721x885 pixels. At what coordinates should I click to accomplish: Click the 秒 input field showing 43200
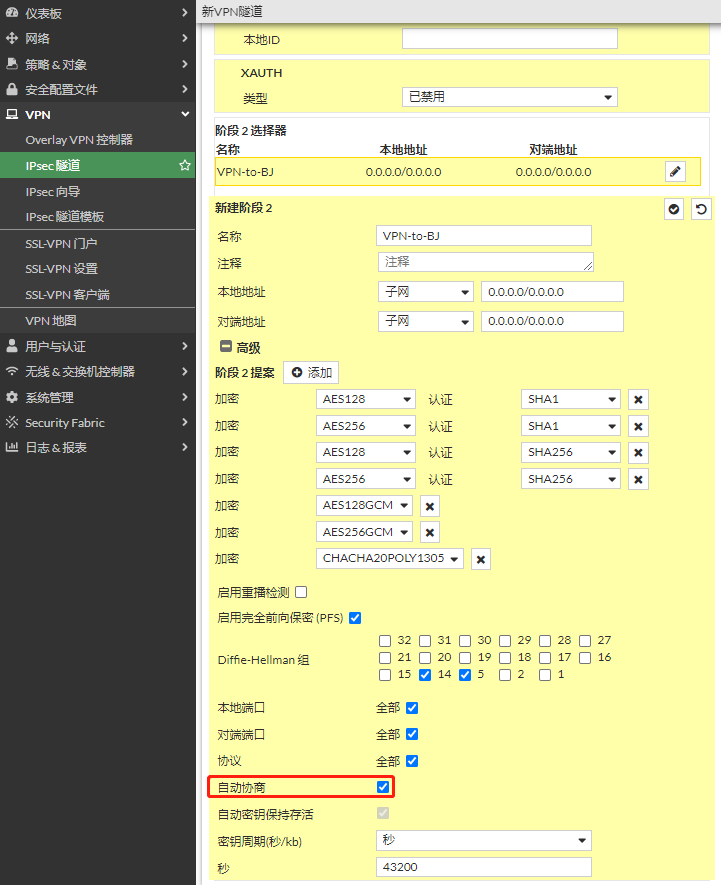coord(483,867)
